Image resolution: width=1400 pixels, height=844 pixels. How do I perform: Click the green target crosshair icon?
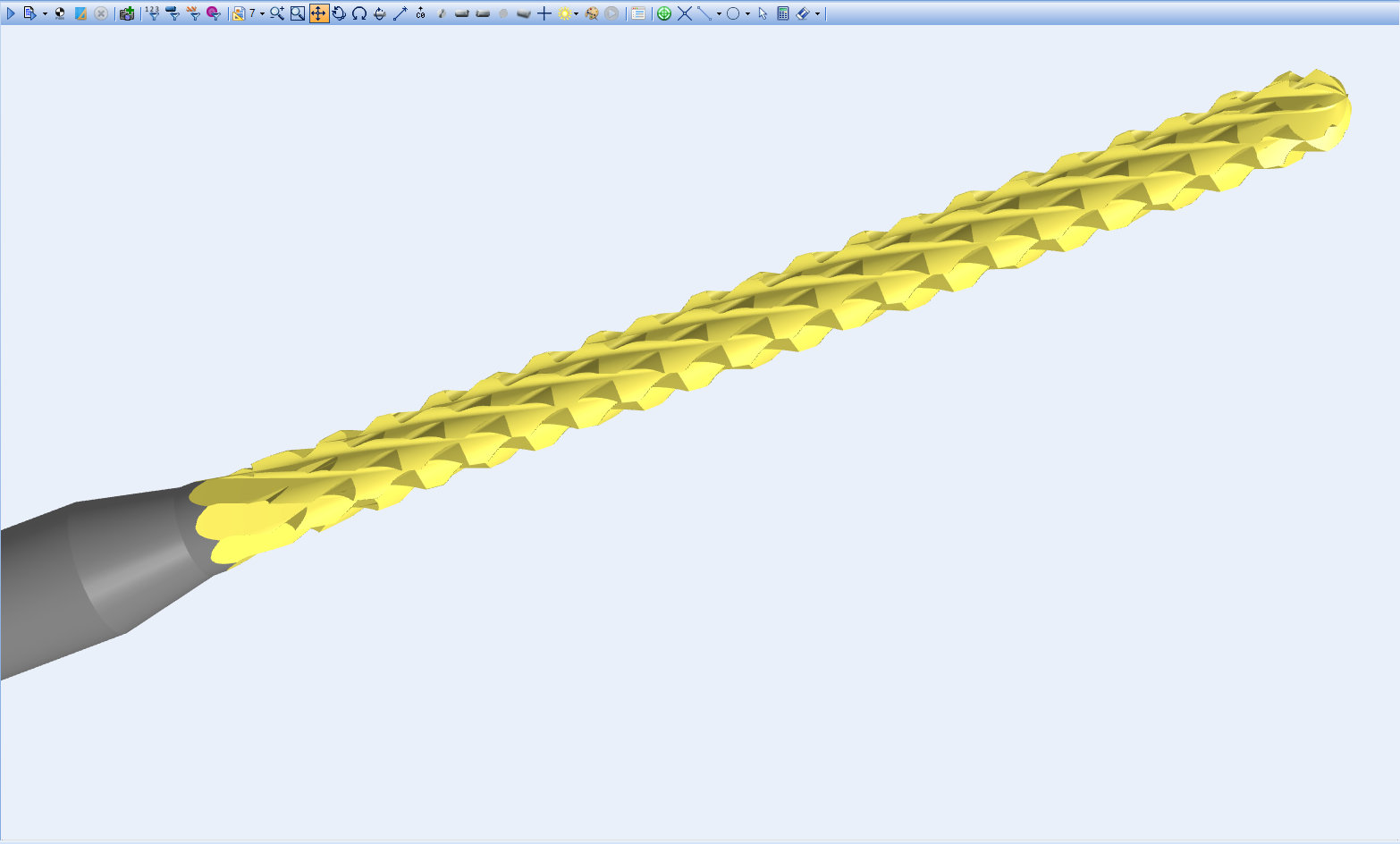point(664,13)
